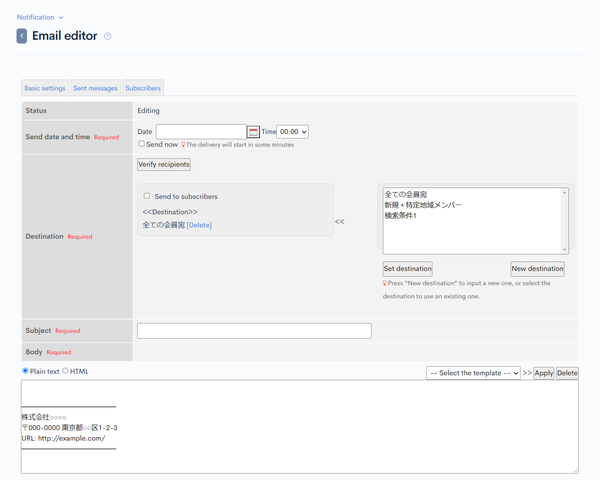Apply the selected template
The image size is (600, 480).
[x=544, y=373]
